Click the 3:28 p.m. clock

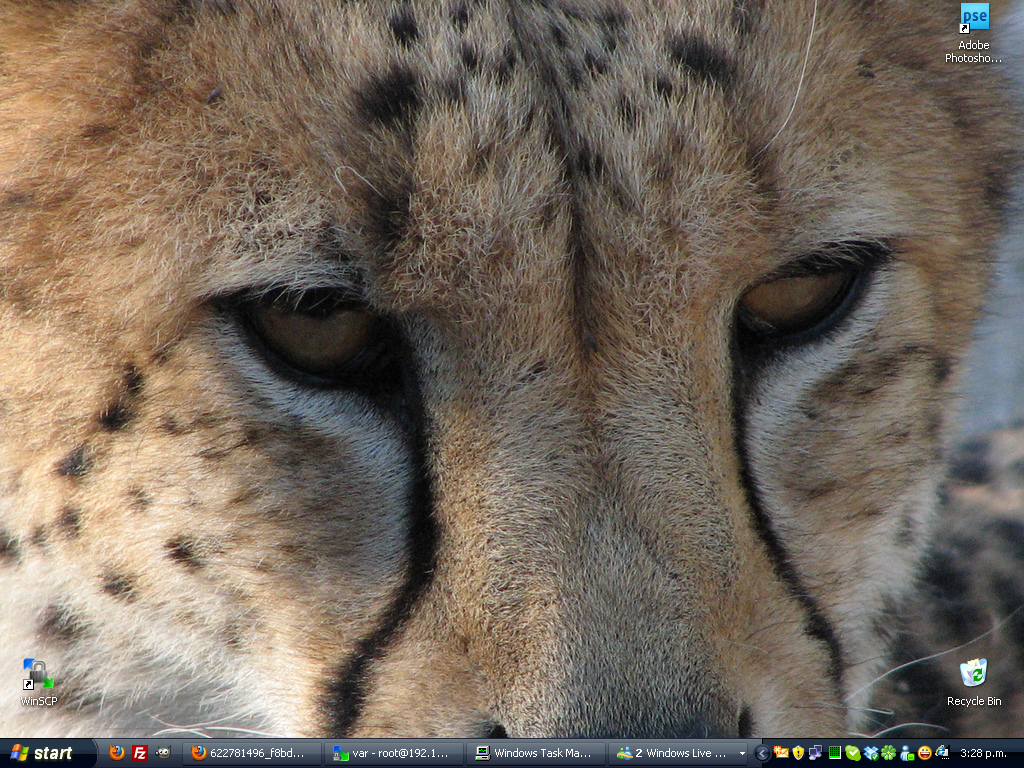(983, 753)
